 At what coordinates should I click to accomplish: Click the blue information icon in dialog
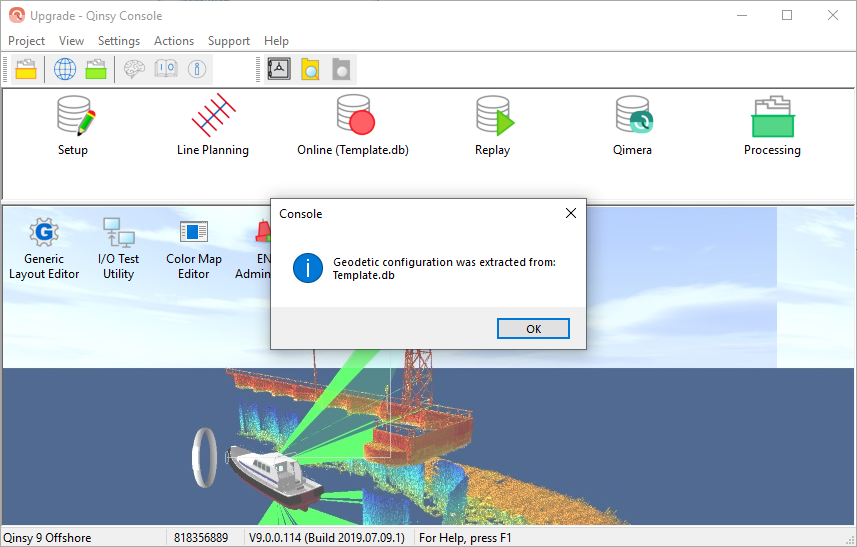click(x=308, y=268)
